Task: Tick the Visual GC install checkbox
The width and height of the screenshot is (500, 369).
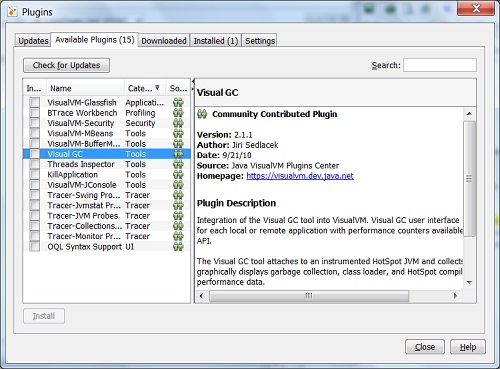Action: point(34,154)
